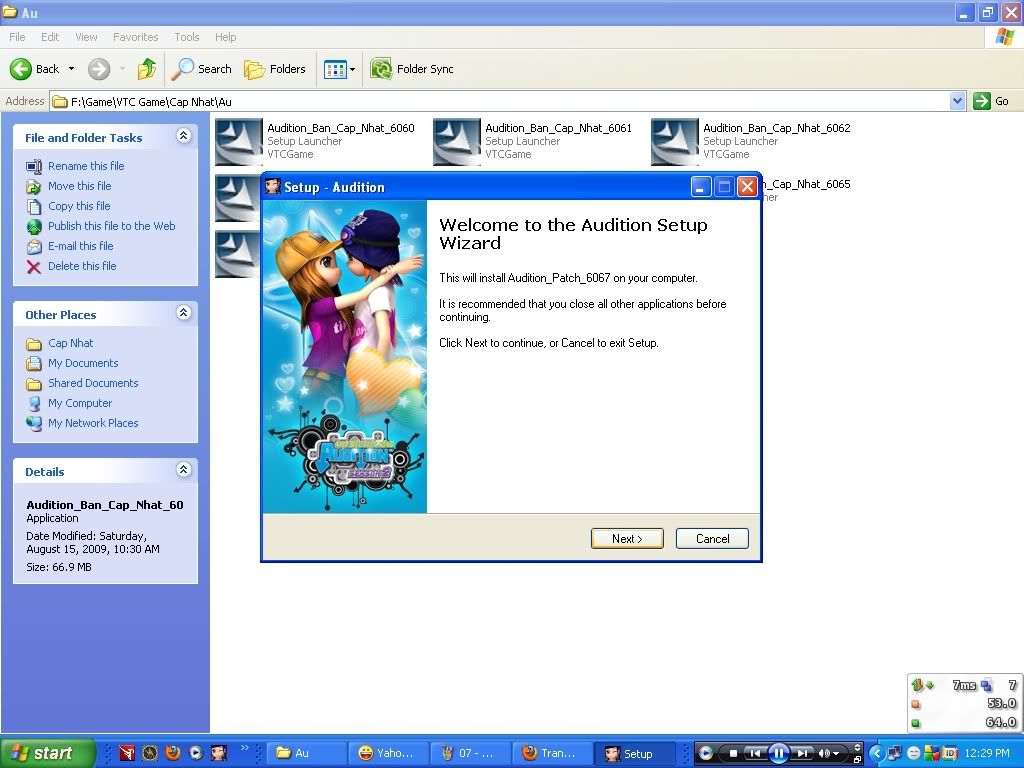The width and height of the screenshot is (1024, 768).
Task: Open the Help menu
Action: (x=225, y=37)
